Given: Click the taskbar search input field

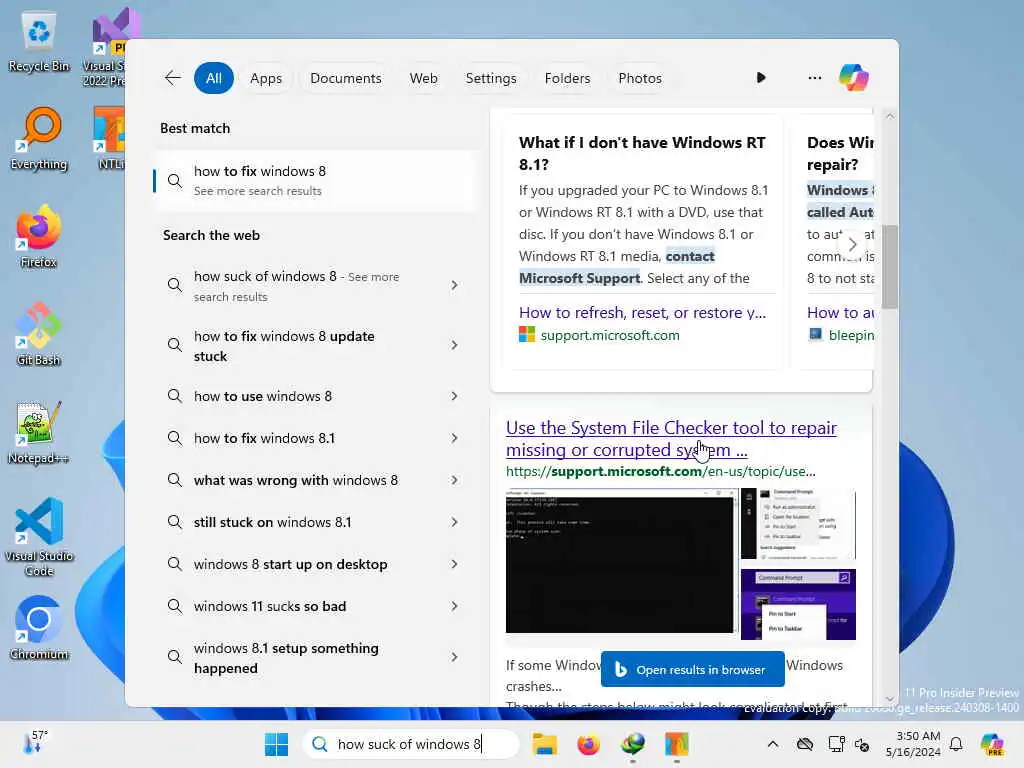Looking at the screenshot, I should click(411, 744).
